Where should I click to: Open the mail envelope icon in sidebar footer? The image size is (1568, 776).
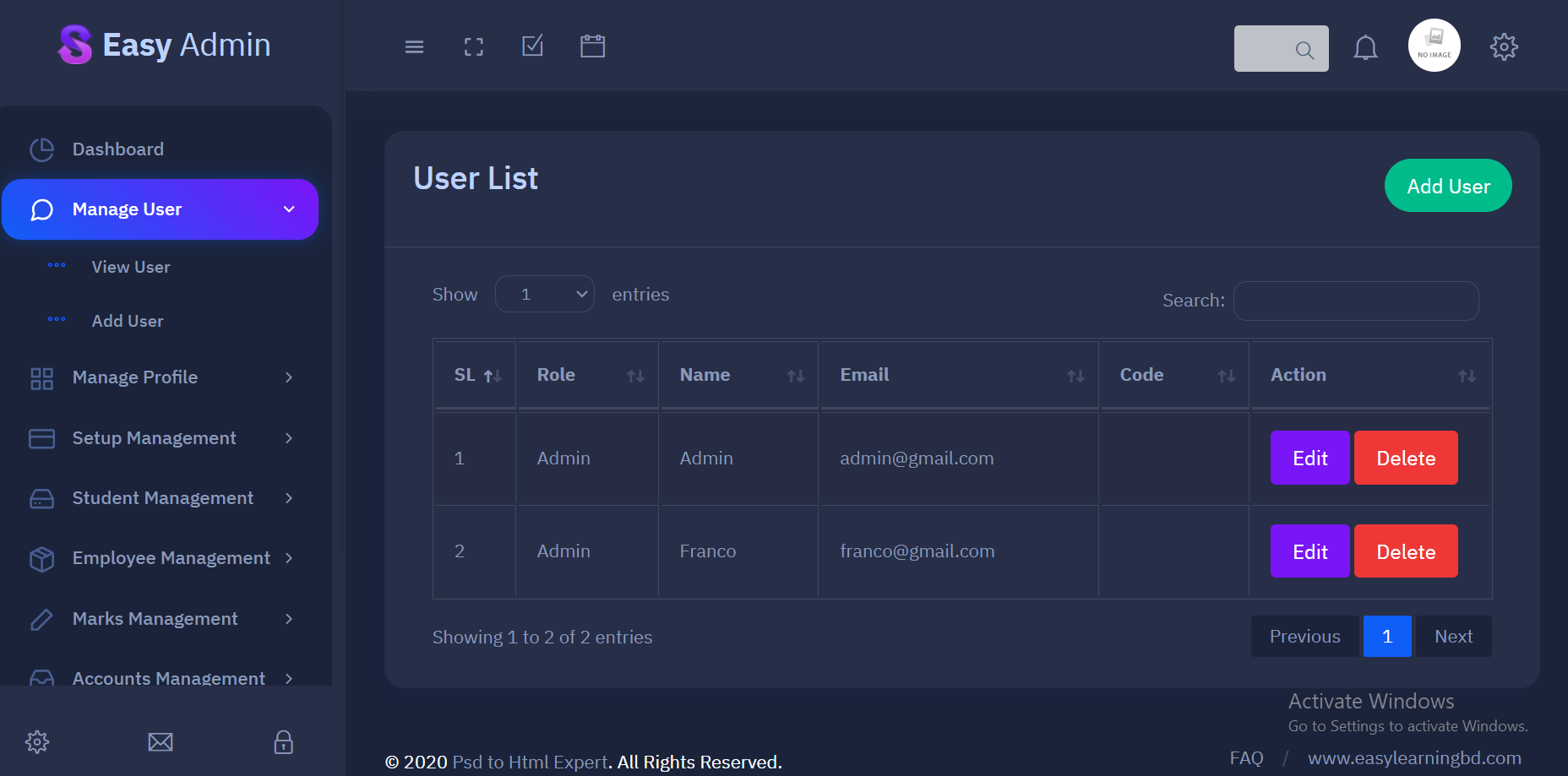(x=161, y=742)
